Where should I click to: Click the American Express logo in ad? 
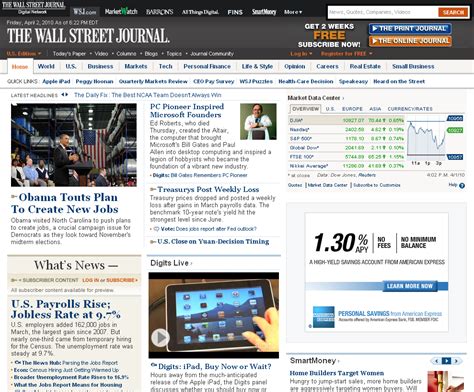point(323,317)
